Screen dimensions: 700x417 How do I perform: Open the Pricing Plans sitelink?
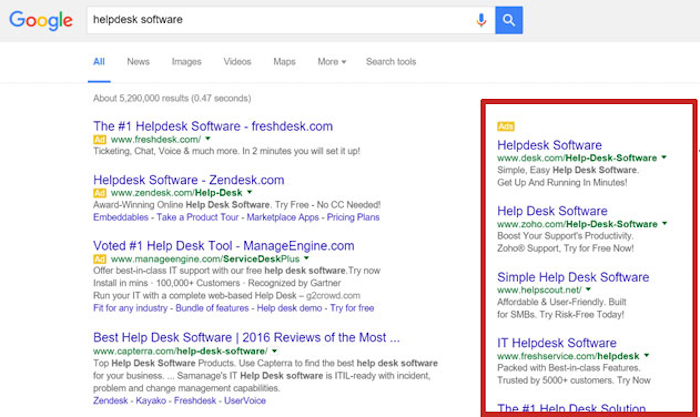coord(353,217)
